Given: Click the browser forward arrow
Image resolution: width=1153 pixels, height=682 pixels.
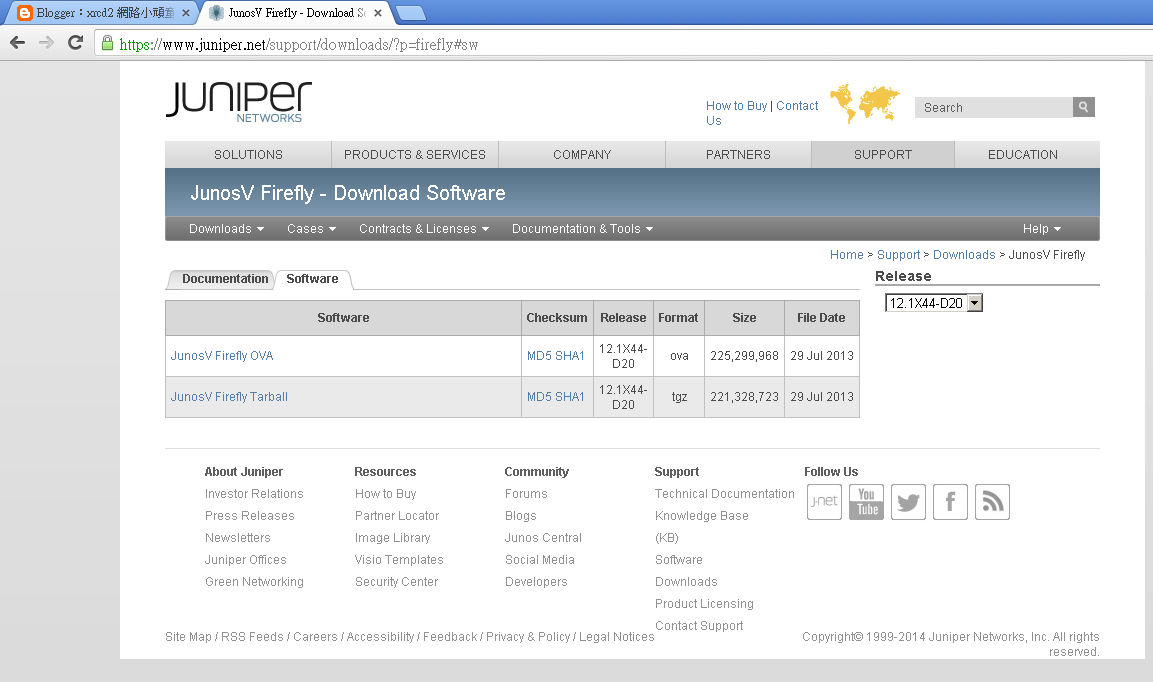Looking at the screenshot, I should coord(46,43).
